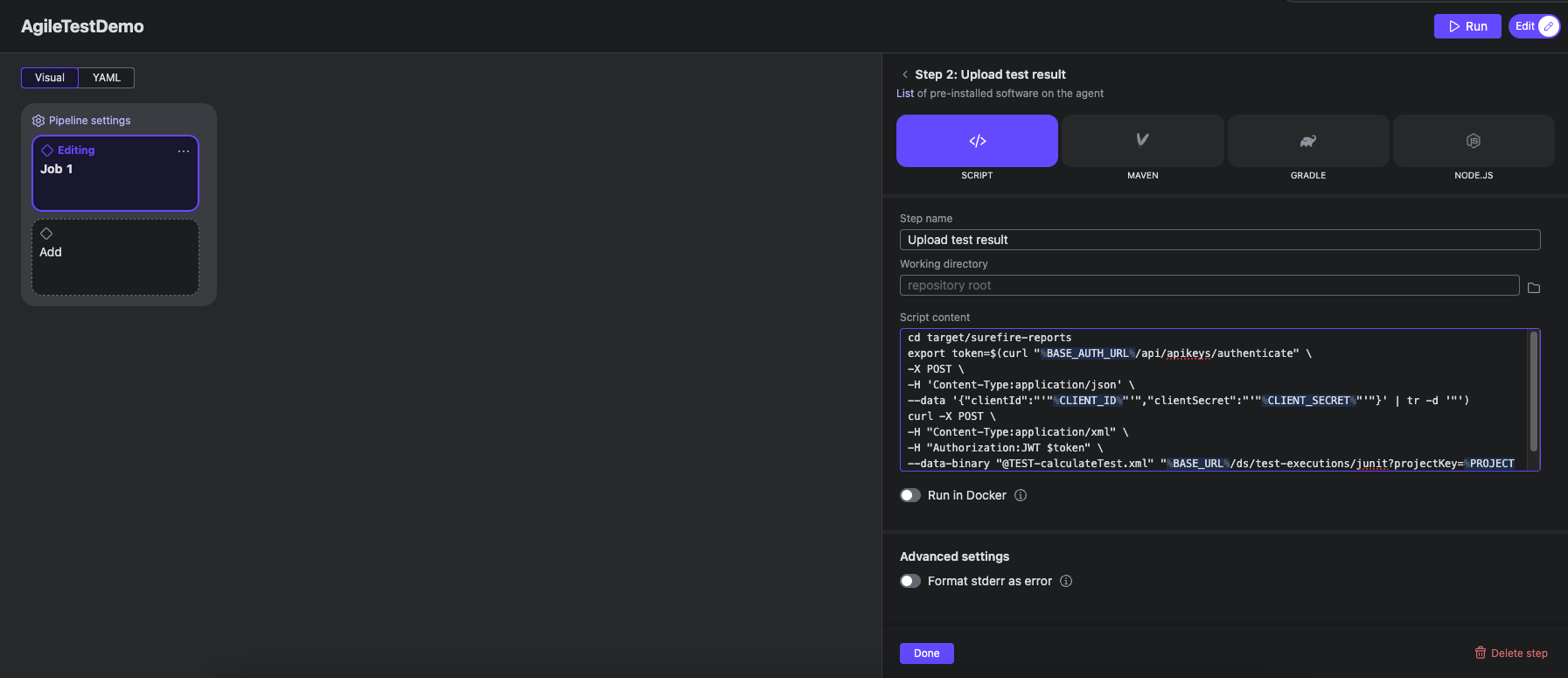The image size is (1568, 678).
Task: Open Pipeline settings gear
Action: [38, 121]
